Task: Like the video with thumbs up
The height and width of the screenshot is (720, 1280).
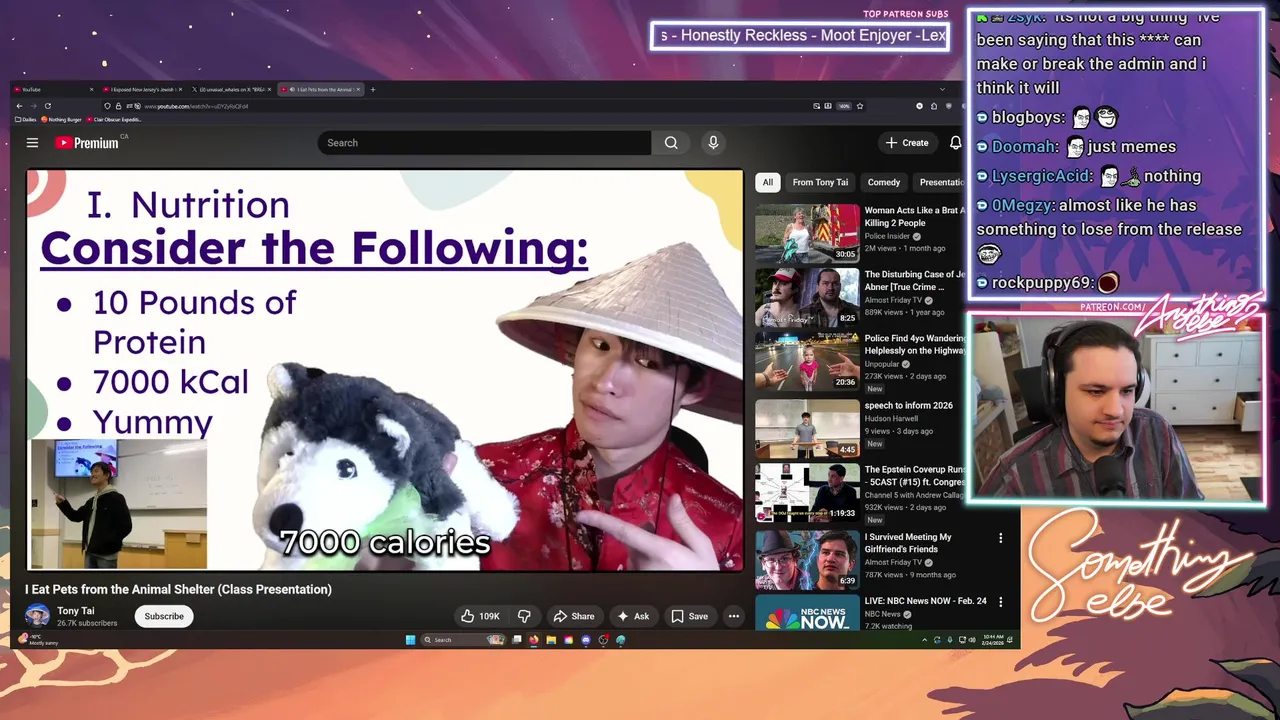Action: (480, 616)
